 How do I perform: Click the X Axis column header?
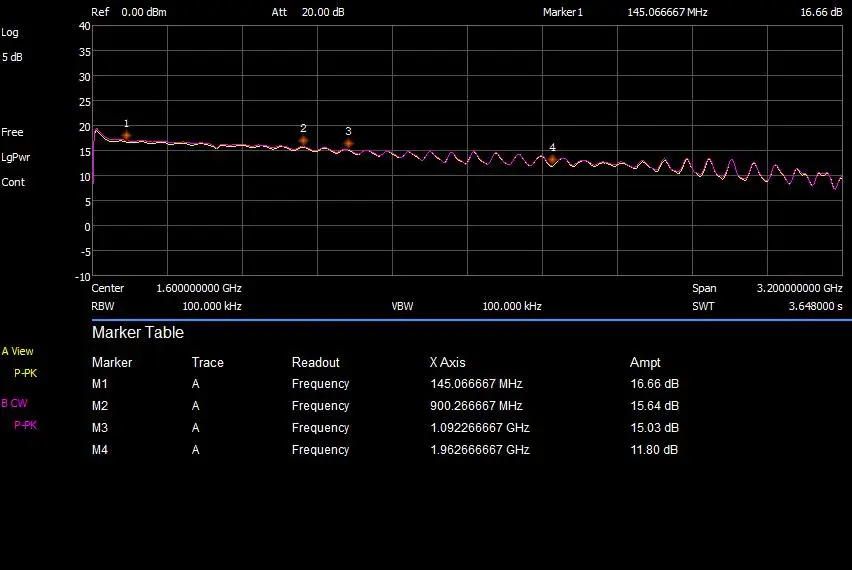click(448, 362)
